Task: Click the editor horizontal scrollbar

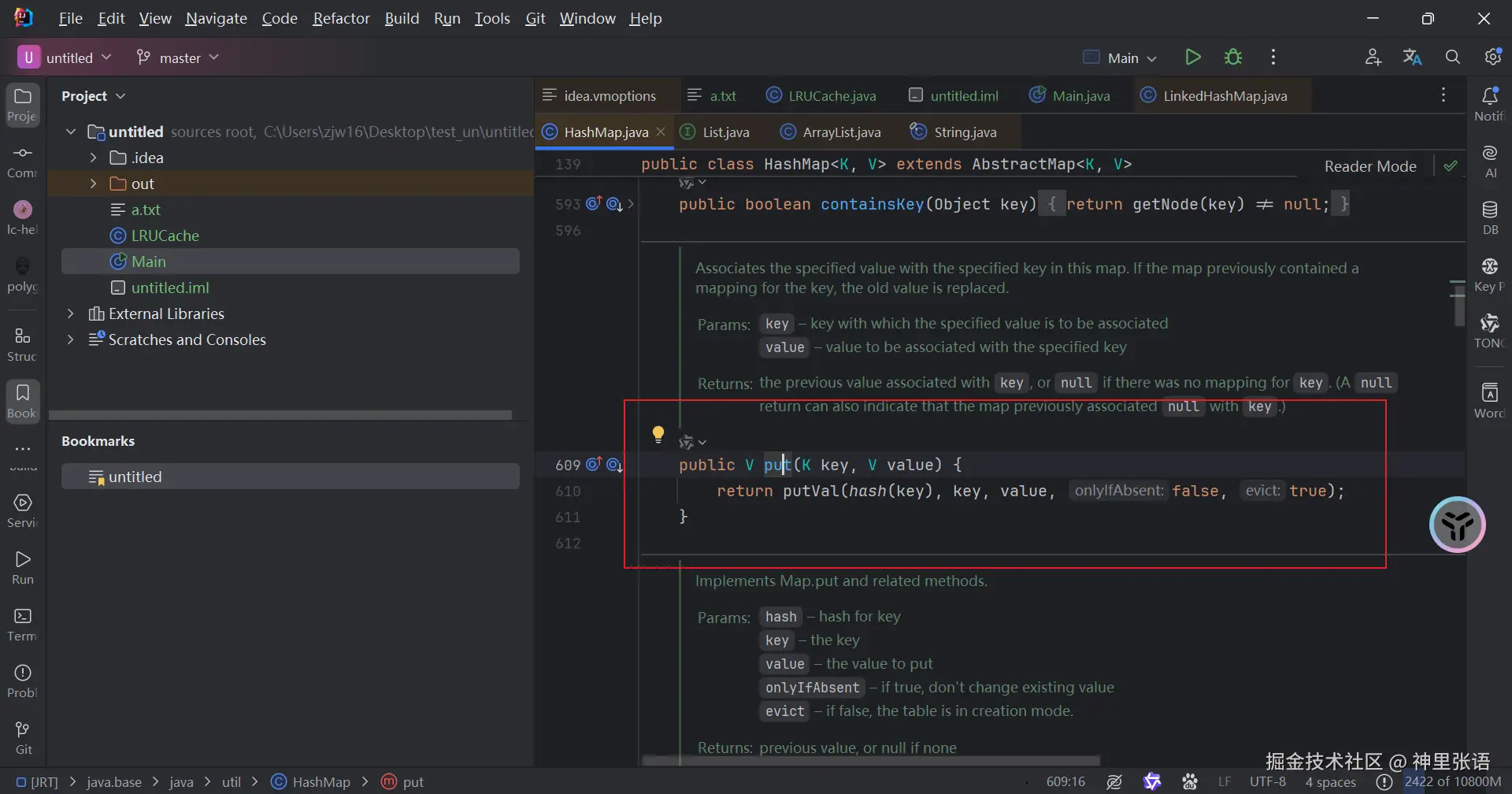Action: [870, 761]
